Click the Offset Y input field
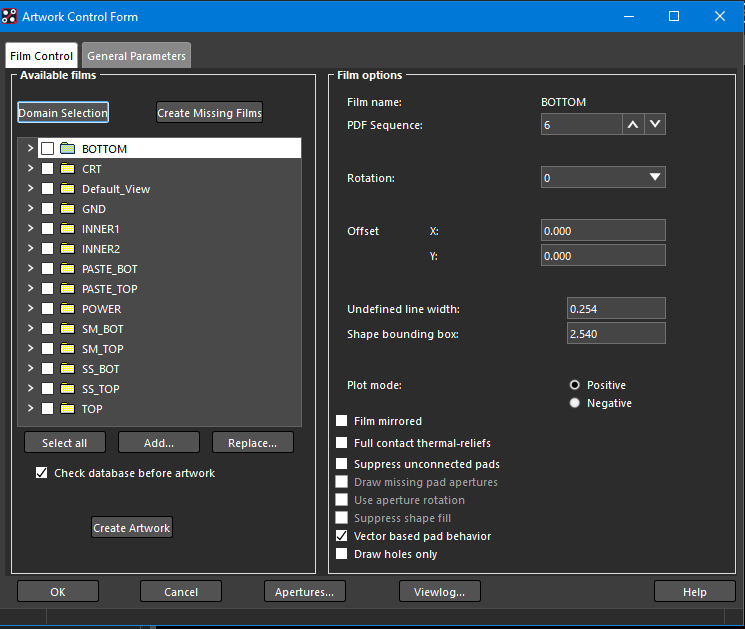Viewport: 745px width, 629px height. point(603,256)
